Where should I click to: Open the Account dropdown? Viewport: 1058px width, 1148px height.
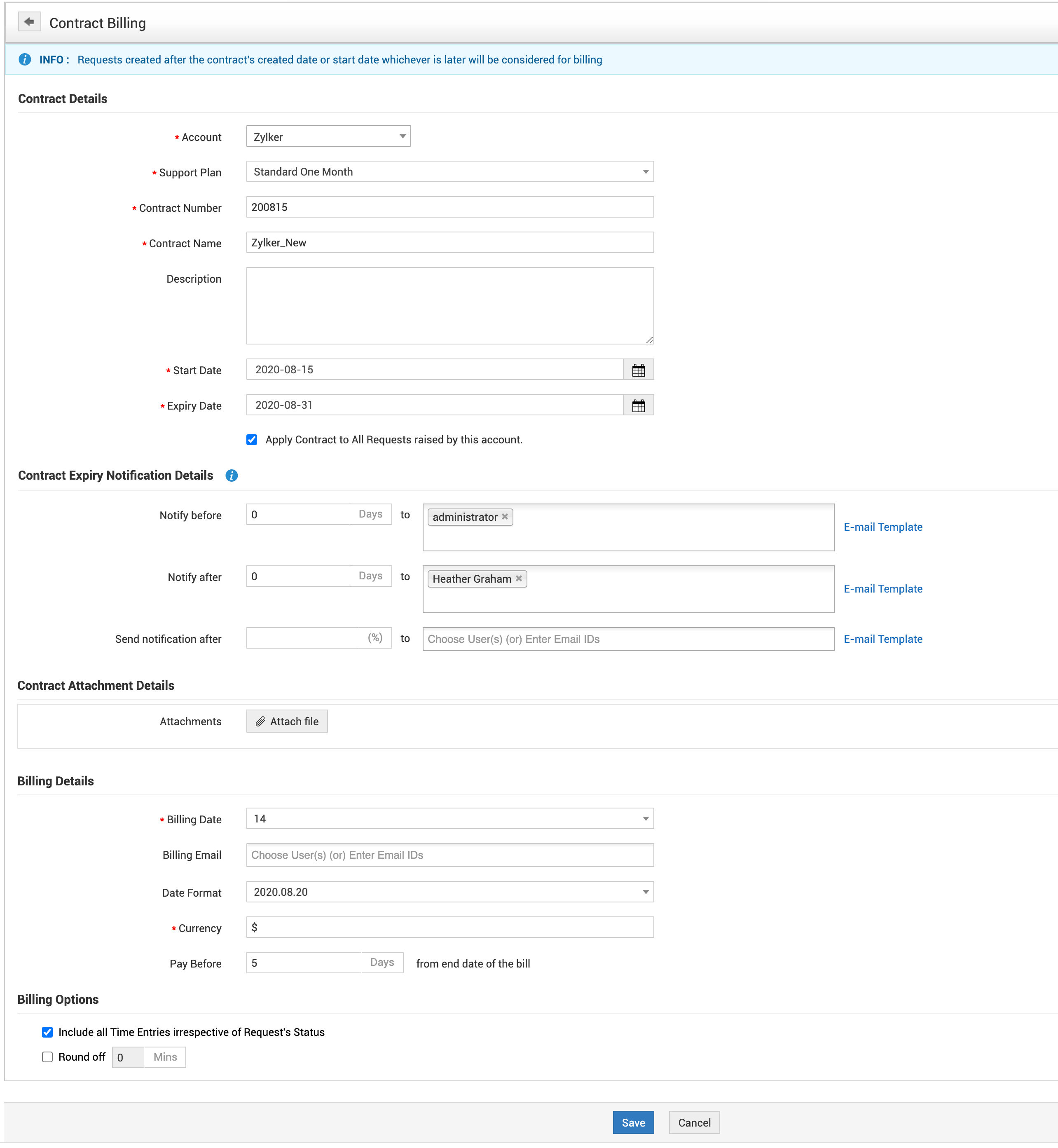point(328,137)
